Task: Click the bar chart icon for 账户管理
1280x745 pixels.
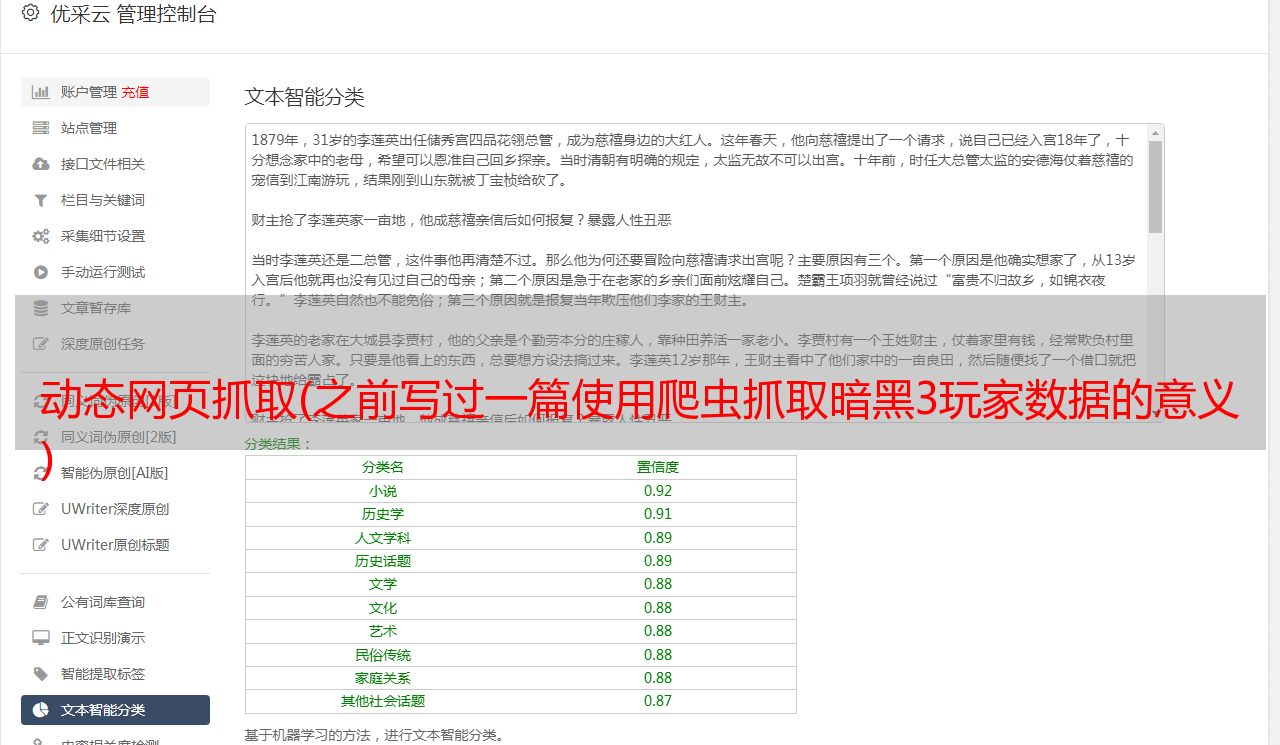Action: pyautogui.click(x=41, y=92)
